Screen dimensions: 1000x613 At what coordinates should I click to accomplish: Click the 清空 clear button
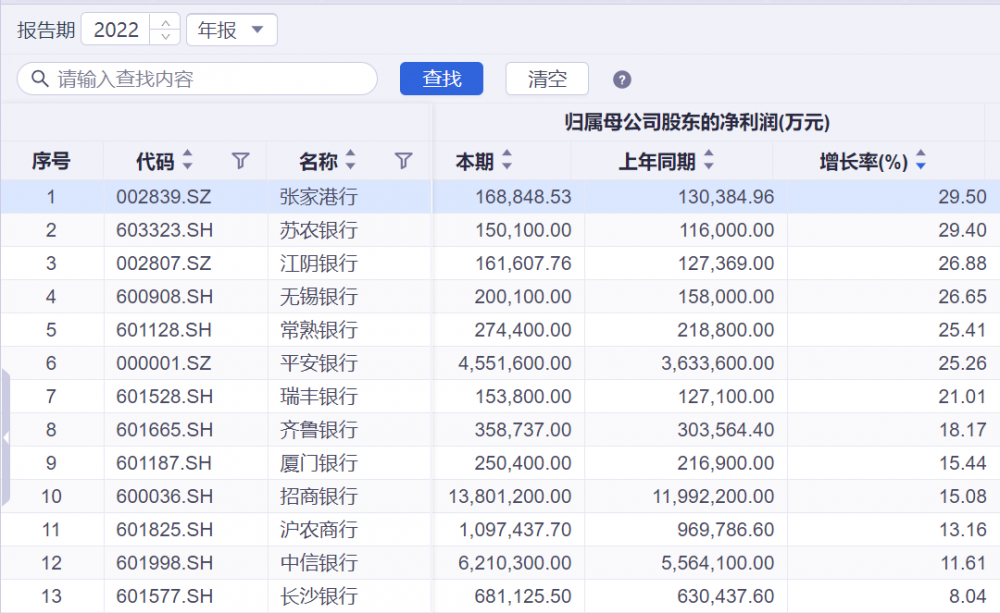[547, 78]
